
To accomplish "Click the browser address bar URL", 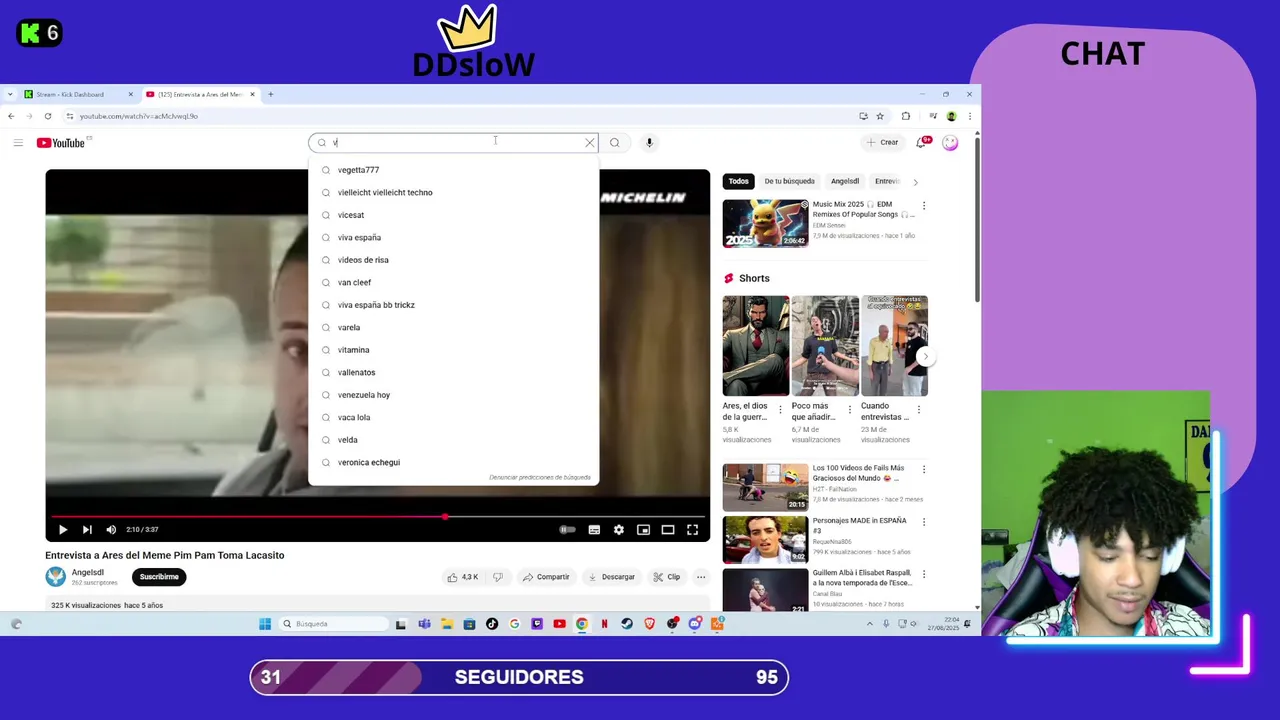I will pyautogui.click(x=139, y=116).
